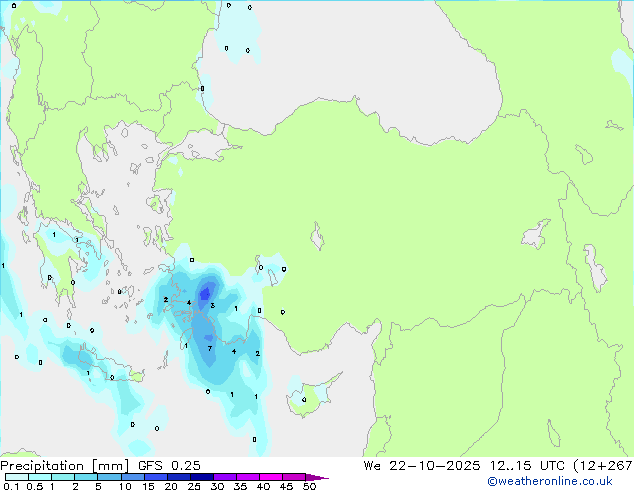Viewport: 634px width, 490px height.
Task: Click the 1–2 mm legend color swatch
Action: click(63, 477)
